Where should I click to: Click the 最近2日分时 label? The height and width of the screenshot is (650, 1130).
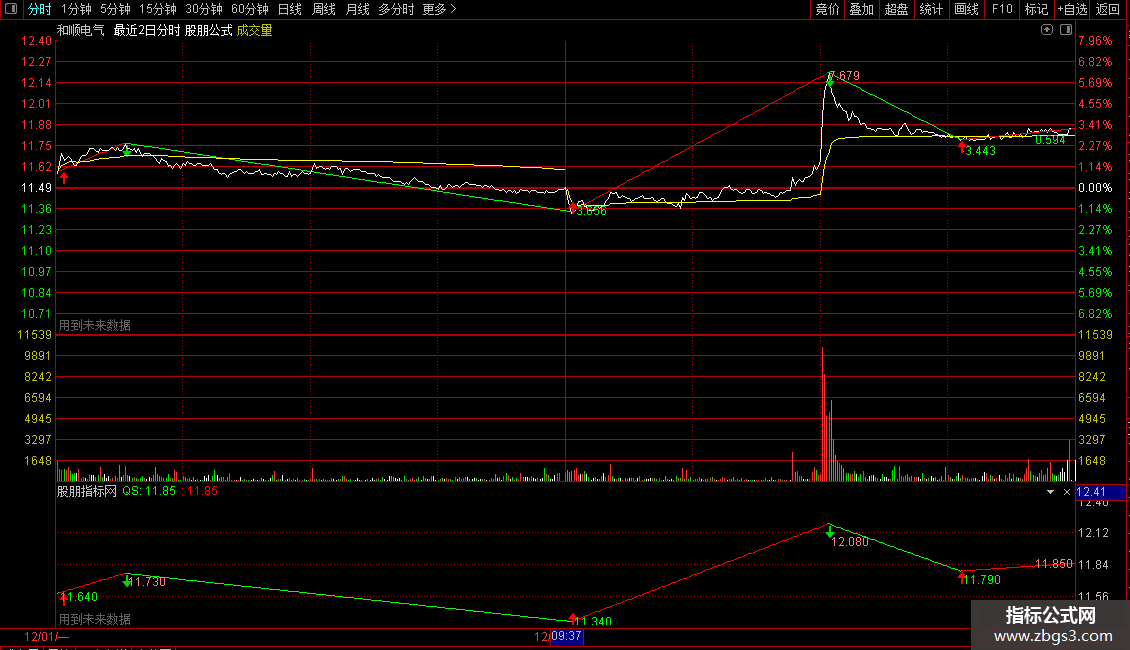146,30
